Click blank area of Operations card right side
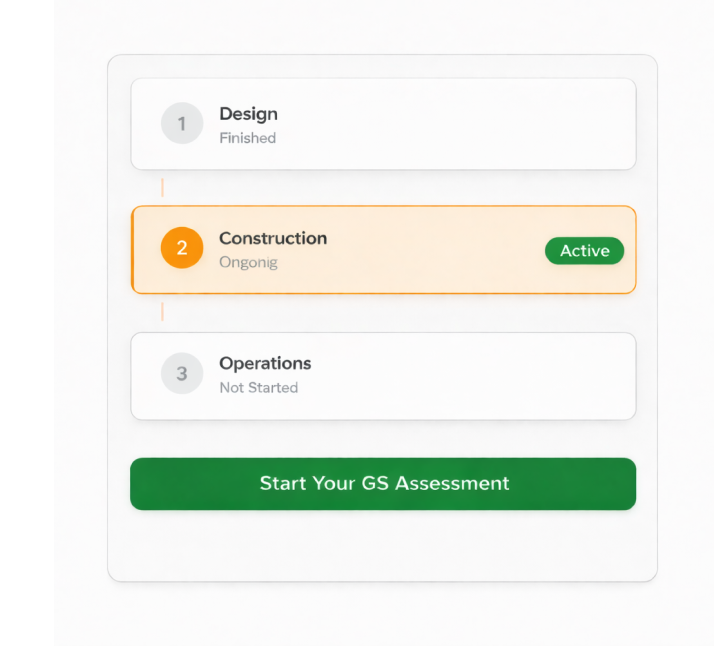This screenshot has height=646, width=714. coord(500,376)
